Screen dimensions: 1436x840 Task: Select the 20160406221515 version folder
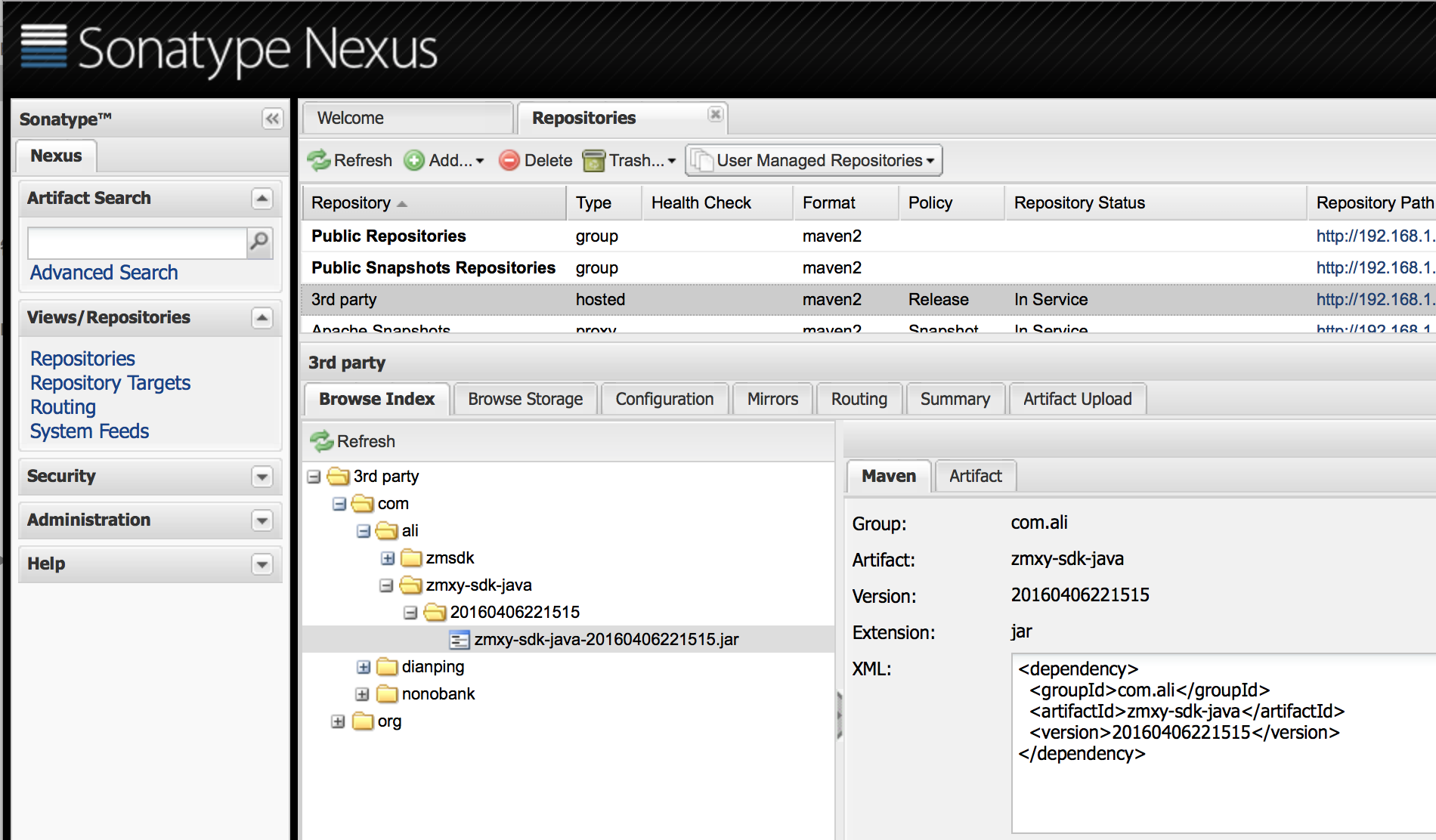(x=515, y=613)
